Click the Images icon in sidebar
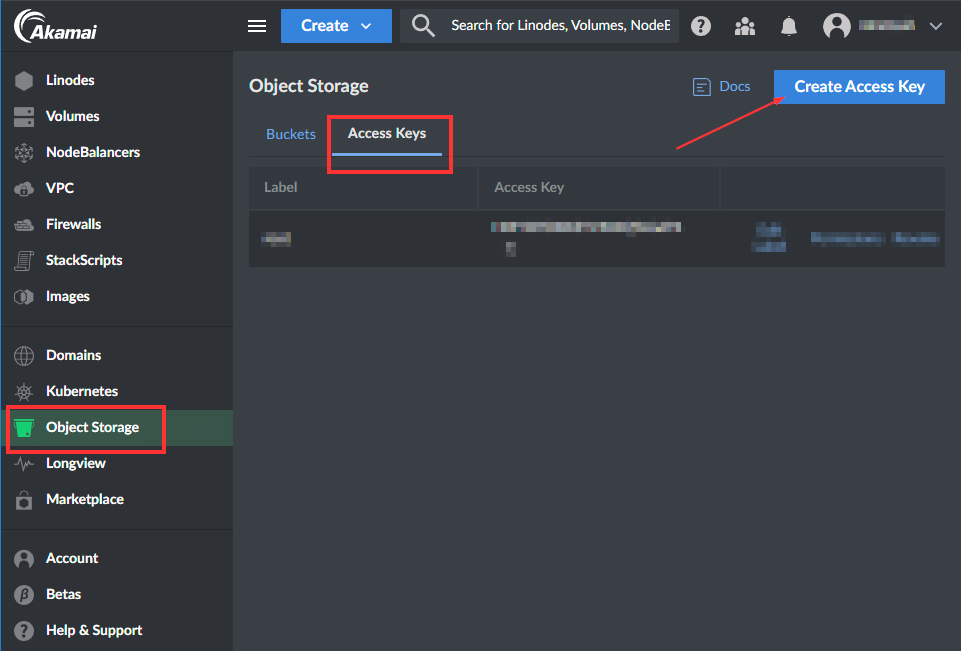 pyautogui.click(x=24, y=297)
